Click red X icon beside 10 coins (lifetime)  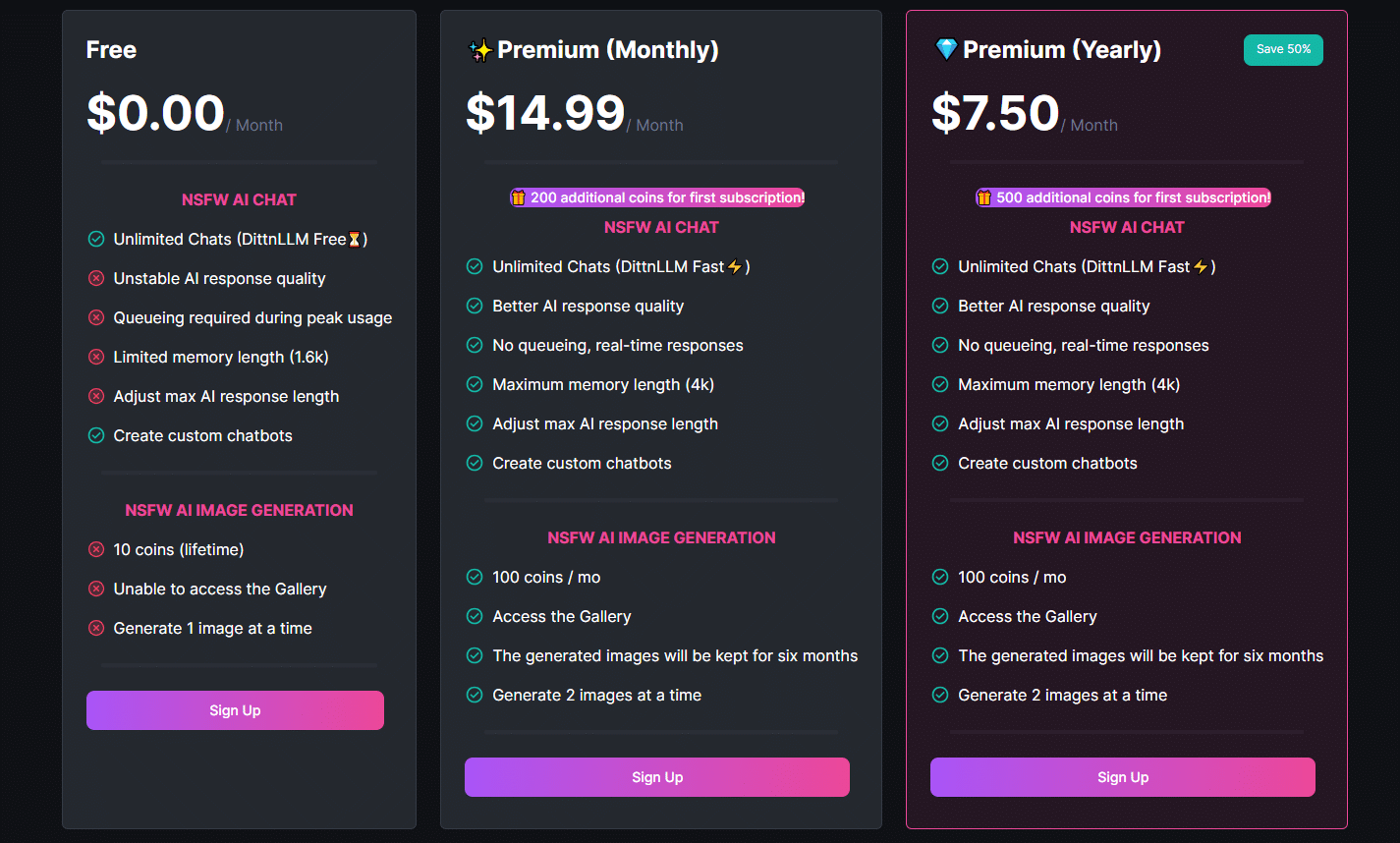pos(96,549)
